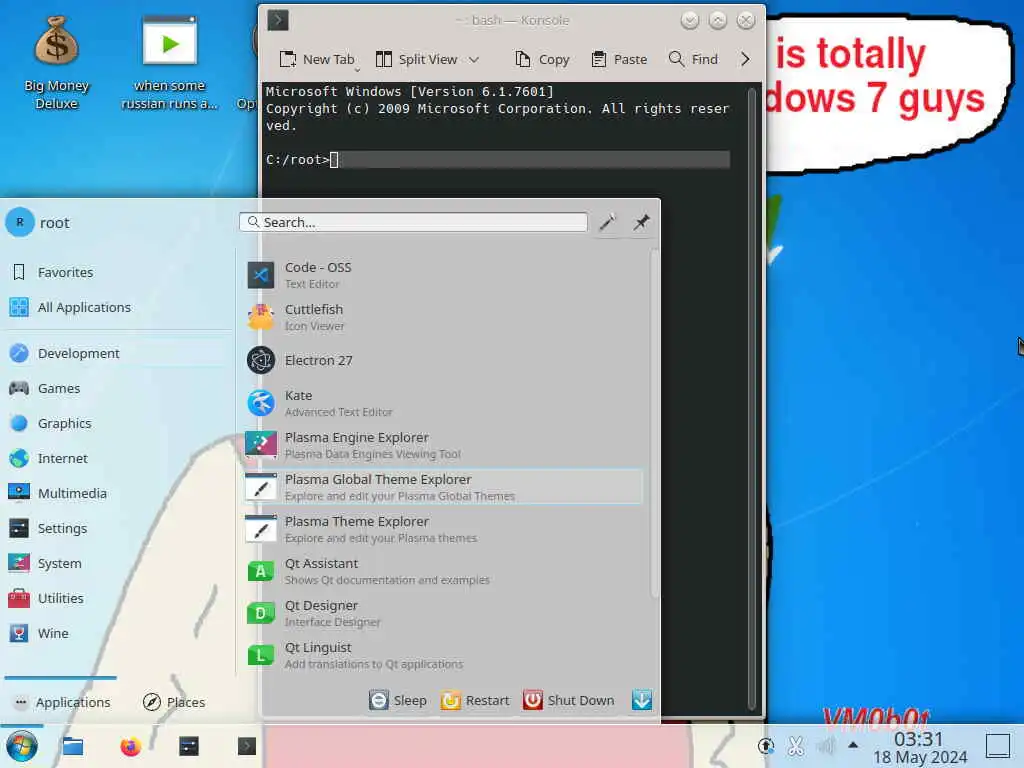Click the root user avatar
1024x768 pixels.
coord(20,223)
